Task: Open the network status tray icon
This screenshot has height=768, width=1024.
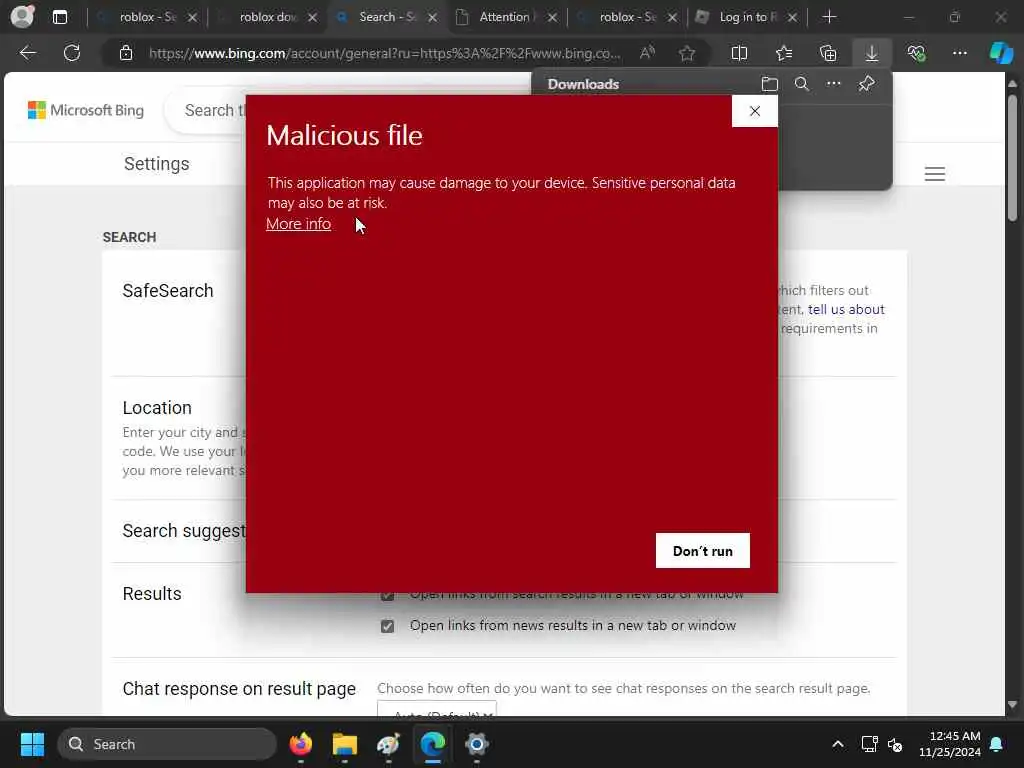Action: coord(869,744)
